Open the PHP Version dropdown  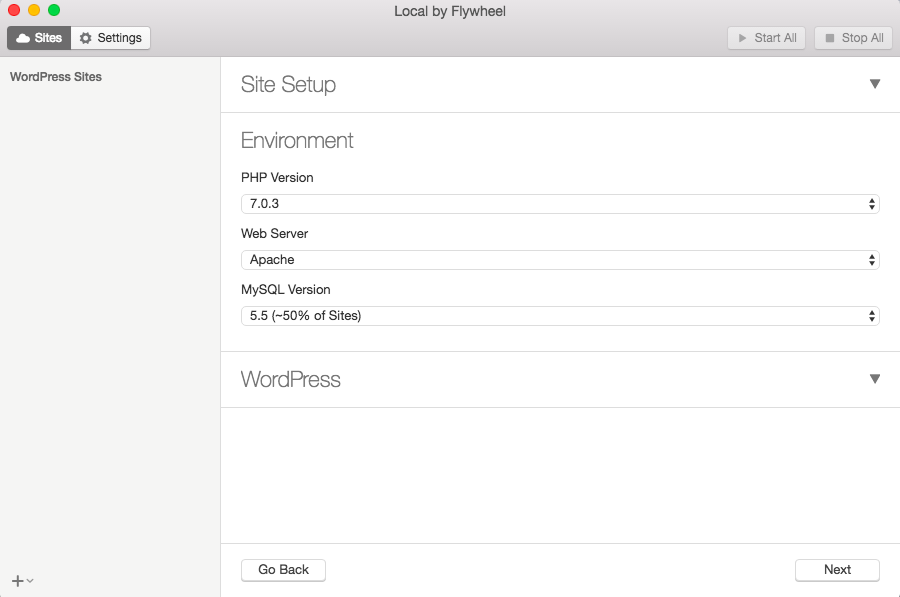click(560, 204)
